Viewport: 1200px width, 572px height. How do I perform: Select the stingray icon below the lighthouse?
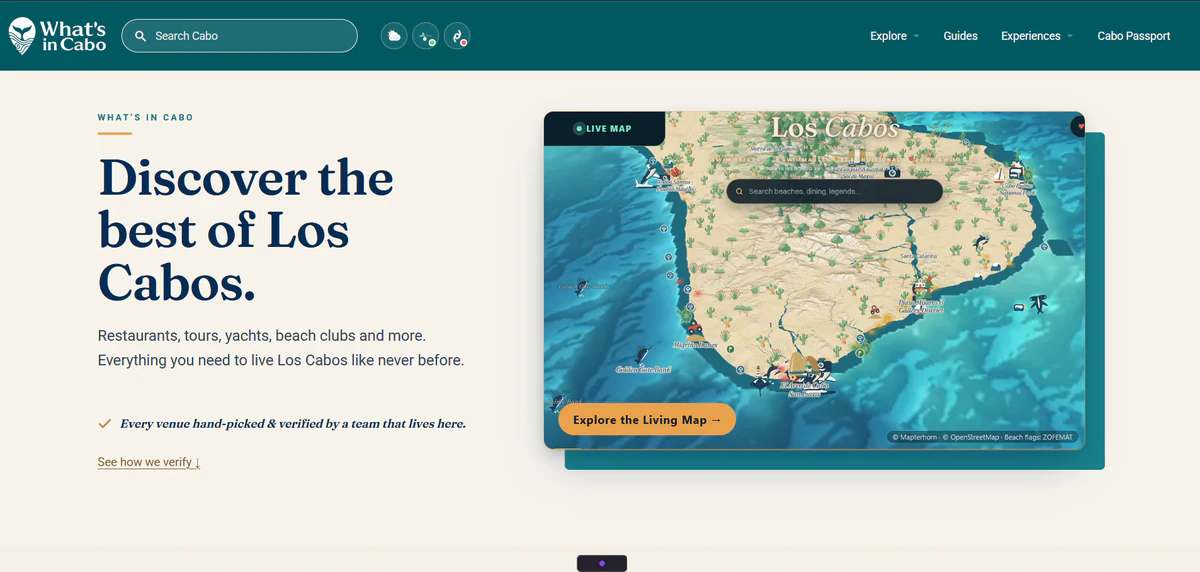tap(760, 385)
